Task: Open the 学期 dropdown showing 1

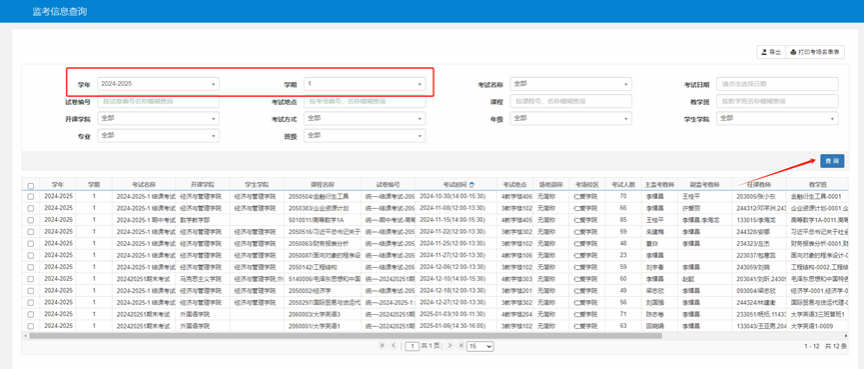Action: (364, 84)
